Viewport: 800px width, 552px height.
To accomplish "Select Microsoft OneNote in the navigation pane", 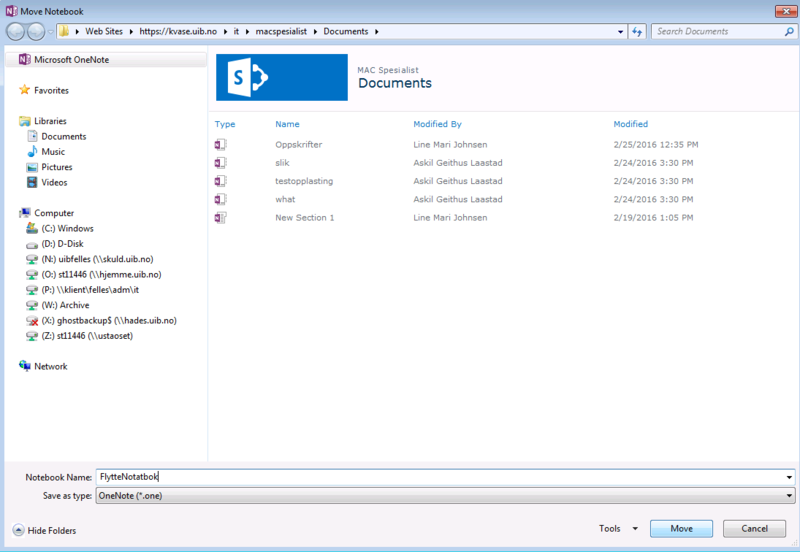I will [70, 59].
